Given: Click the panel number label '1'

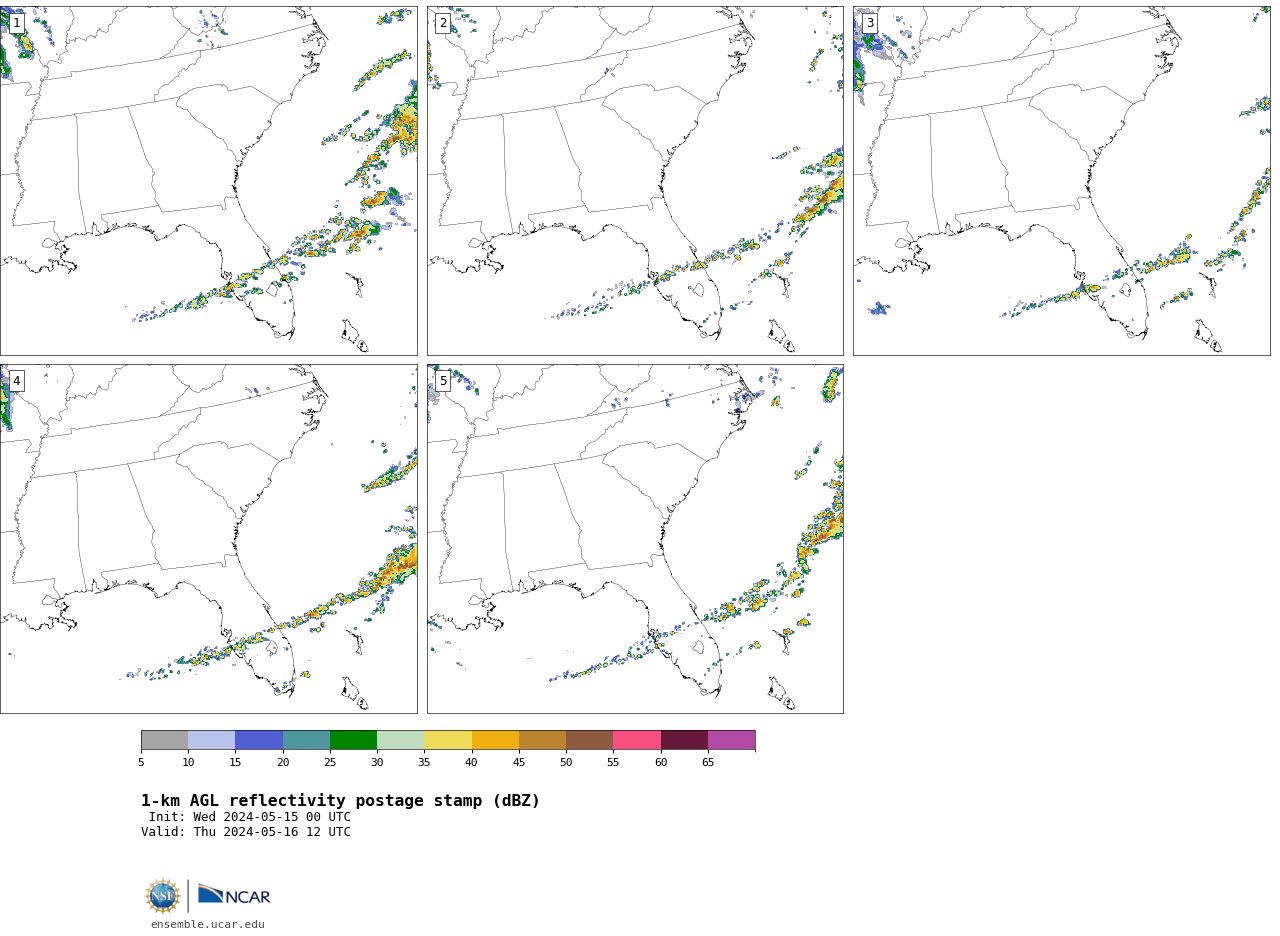Looking at the screenshot, I should (x=16, y=23).
